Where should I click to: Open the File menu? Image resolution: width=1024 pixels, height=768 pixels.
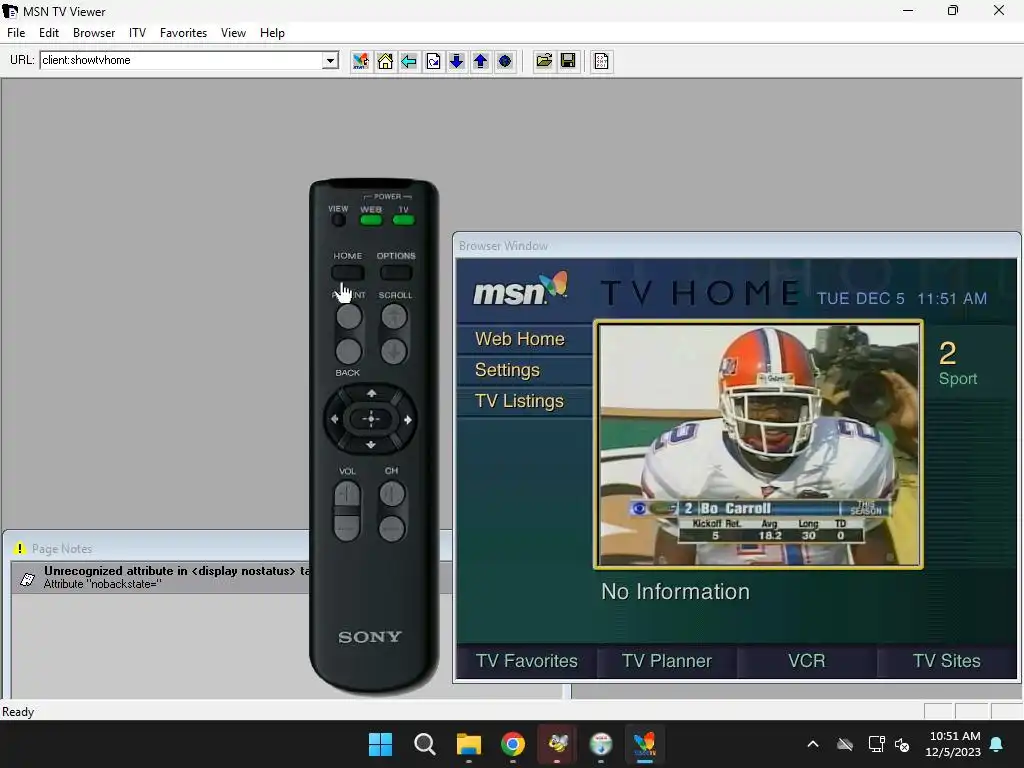[x=16, y=33]
